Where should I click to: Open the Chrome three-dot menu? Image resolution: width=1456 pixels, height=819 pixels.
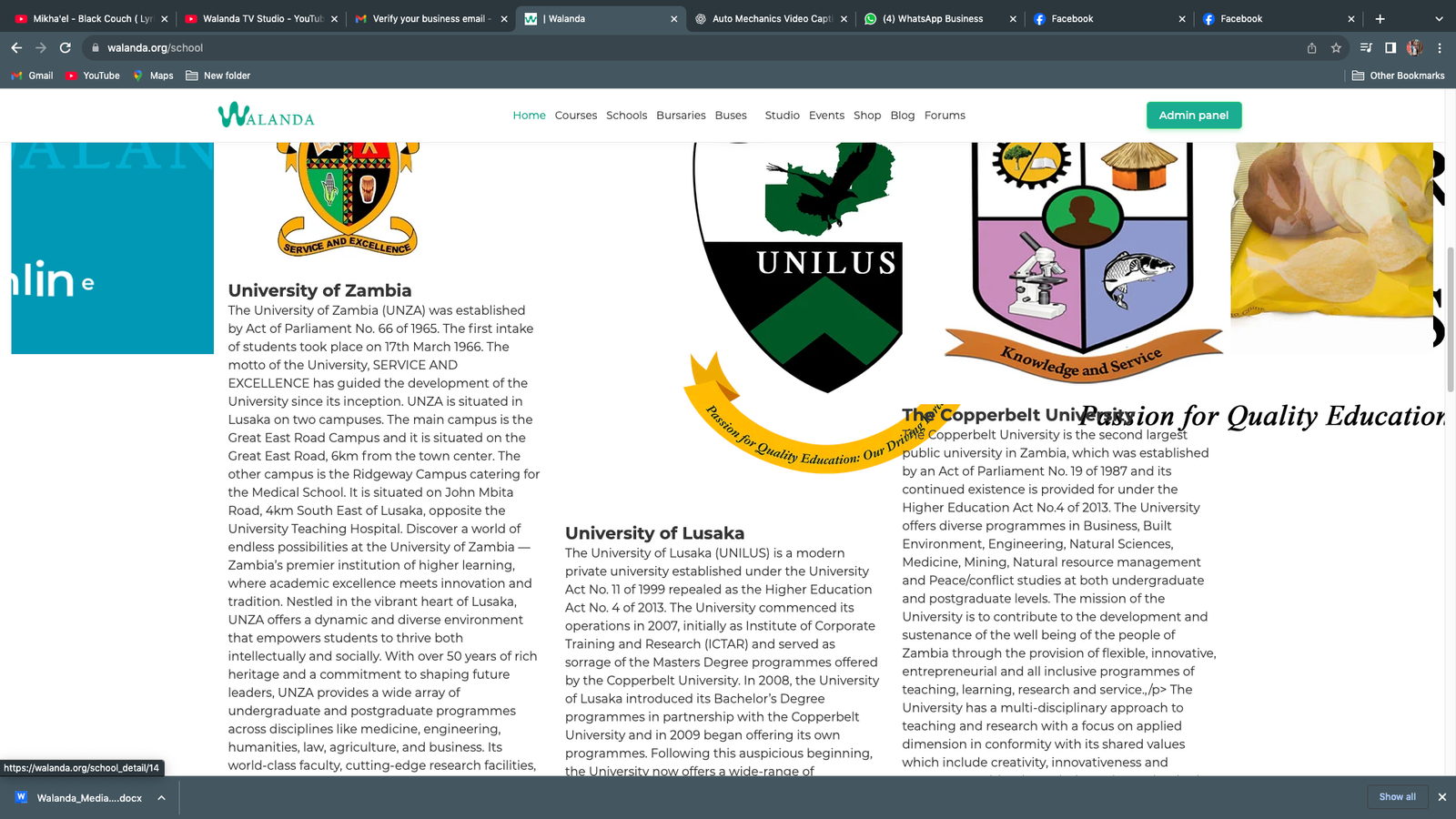(x=1440, y=48)
